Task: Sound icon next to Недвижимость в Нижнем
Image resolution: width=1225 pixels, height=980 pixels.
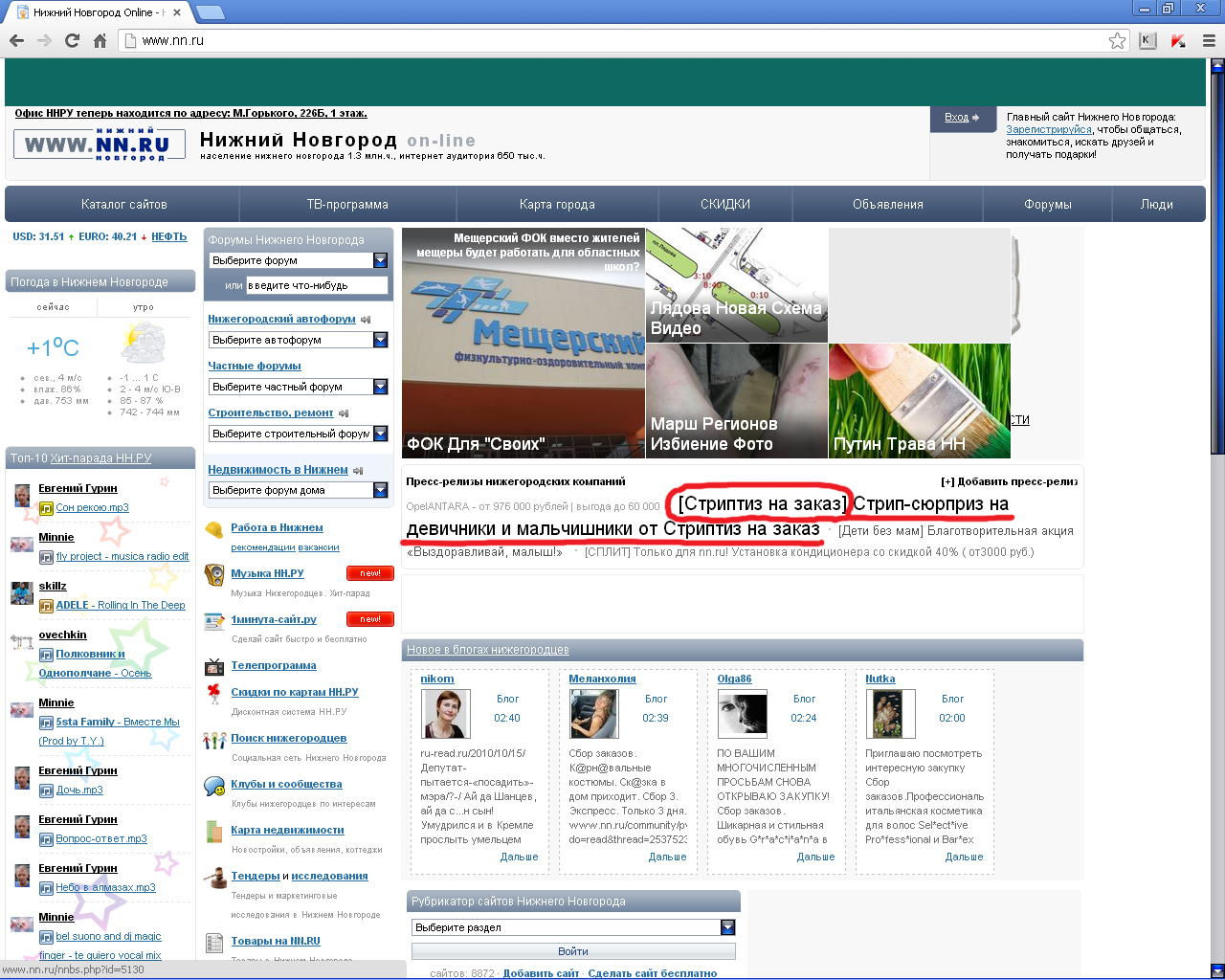Action: click(x=358, y=471)
